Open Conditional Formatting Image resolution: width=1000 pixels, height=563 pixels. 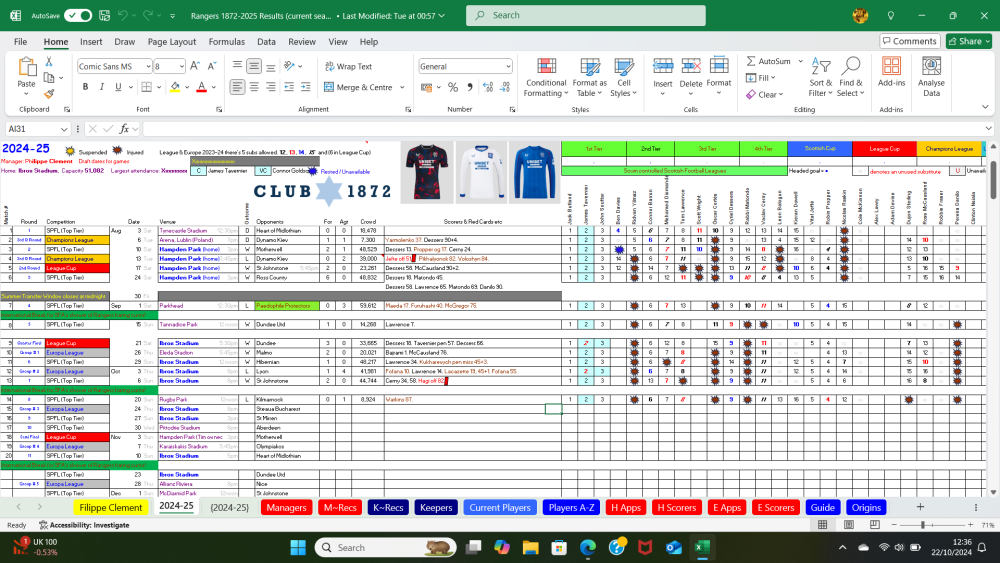[x=546, y=77]
